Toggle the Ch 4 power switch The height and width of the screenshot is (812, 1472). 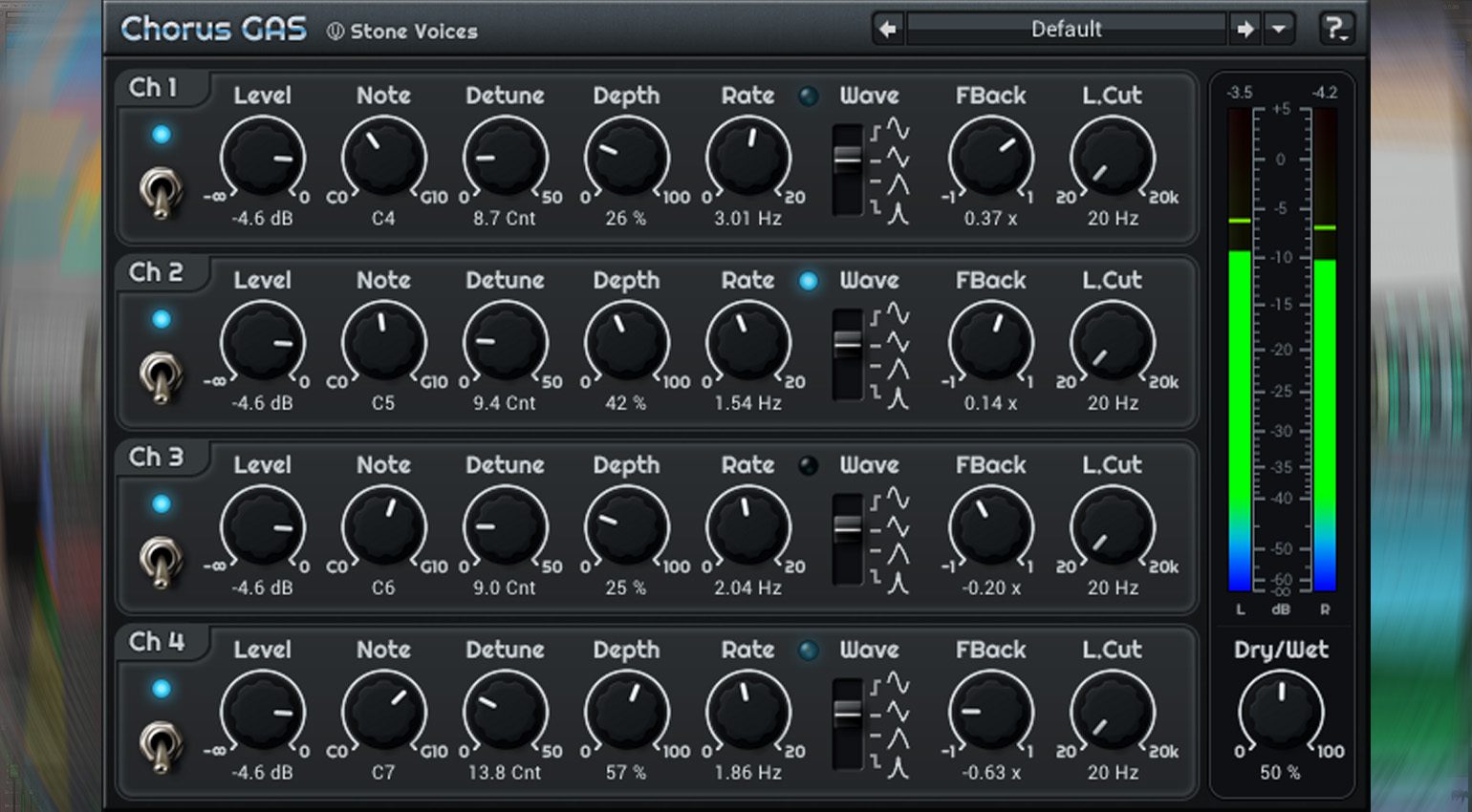160,745
